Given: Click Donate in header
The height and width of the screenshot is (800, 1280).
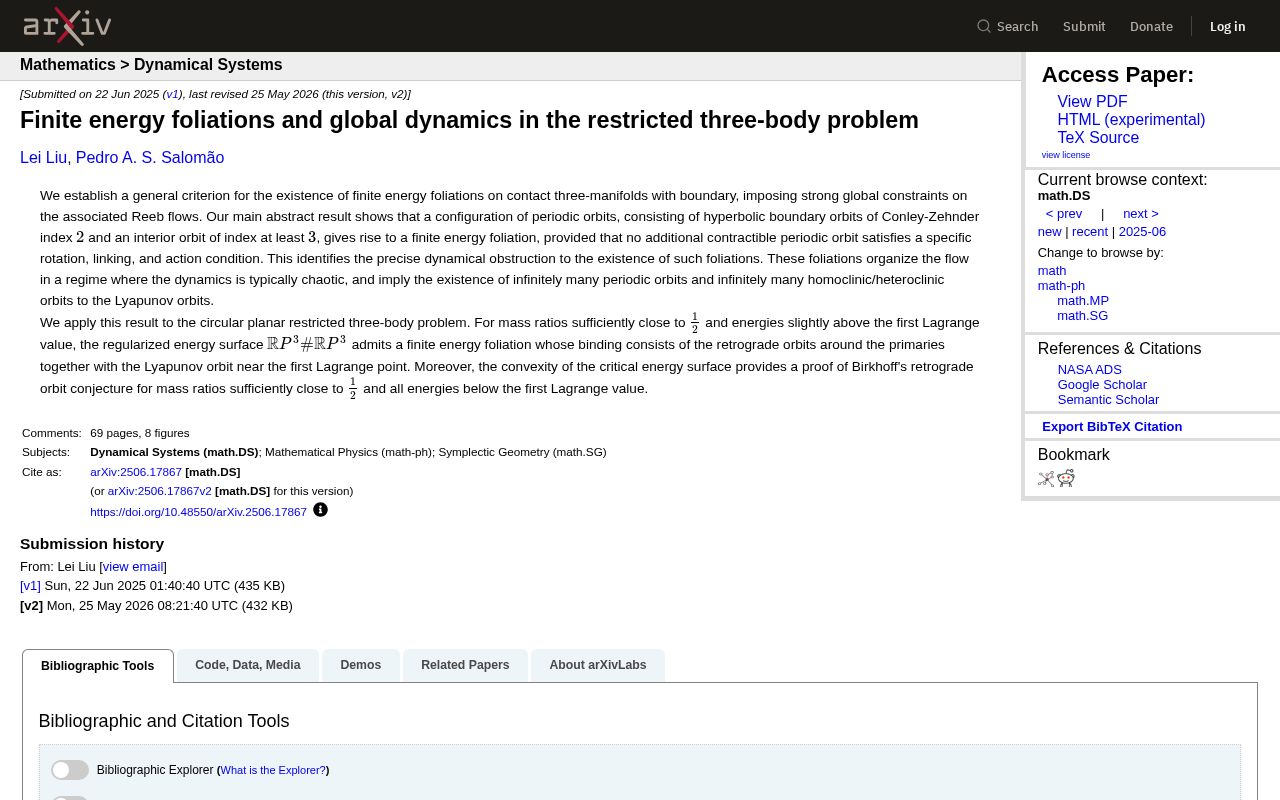Looking at the screenshot, I should (1151, 26).
